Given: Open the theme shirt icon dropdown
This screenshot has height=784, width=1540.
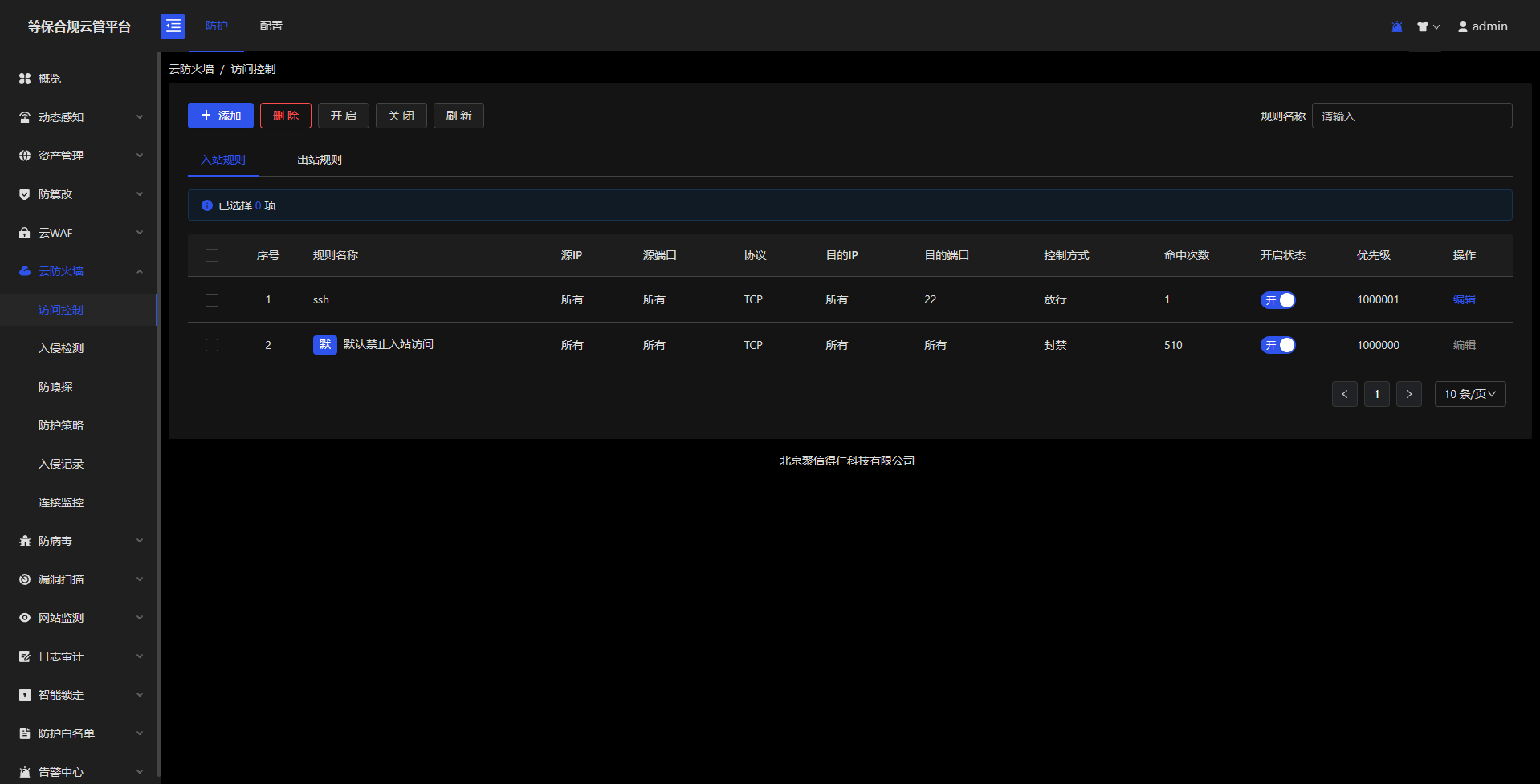Looking at the screenshot, I should (x=1428, y=26).
